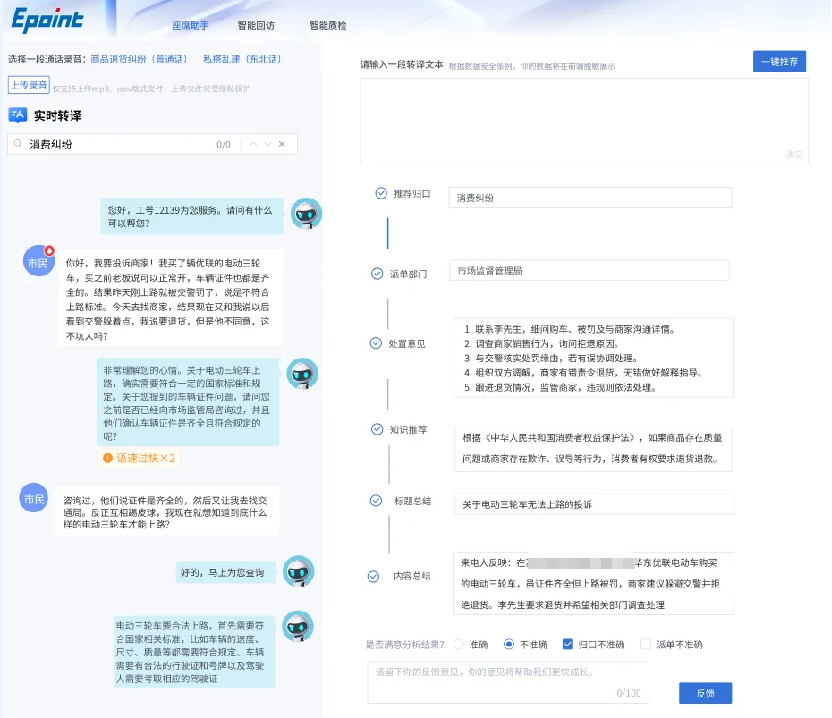This screenshot has height=718, width=832.
Task: Click the 内容总结 text box
Action: click(x=593, y=583)
